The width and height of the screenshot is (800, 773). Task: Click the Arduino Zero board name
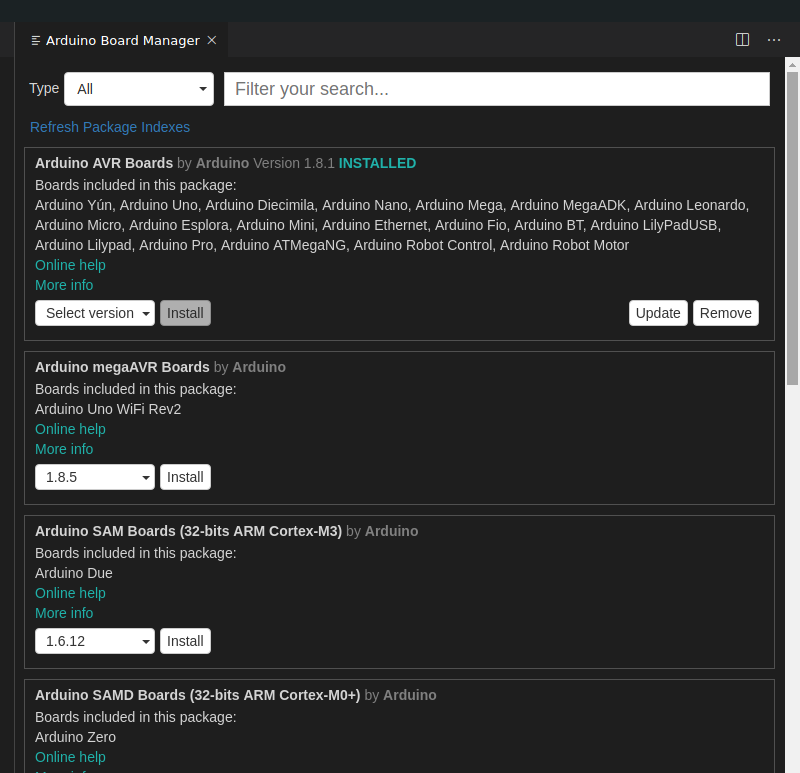(x=76, y=737)
